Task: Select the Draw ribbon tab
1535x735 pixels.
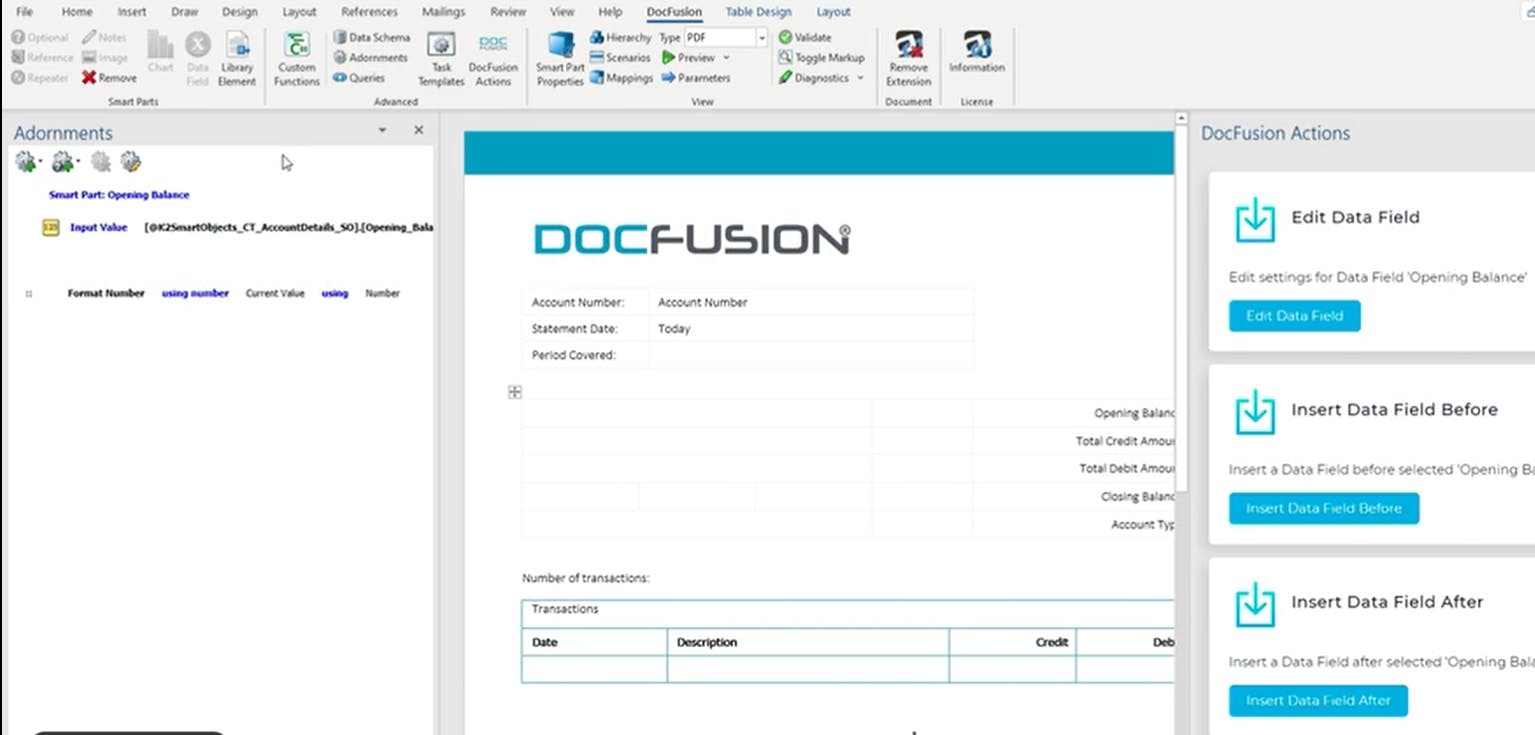Action: 184,11
